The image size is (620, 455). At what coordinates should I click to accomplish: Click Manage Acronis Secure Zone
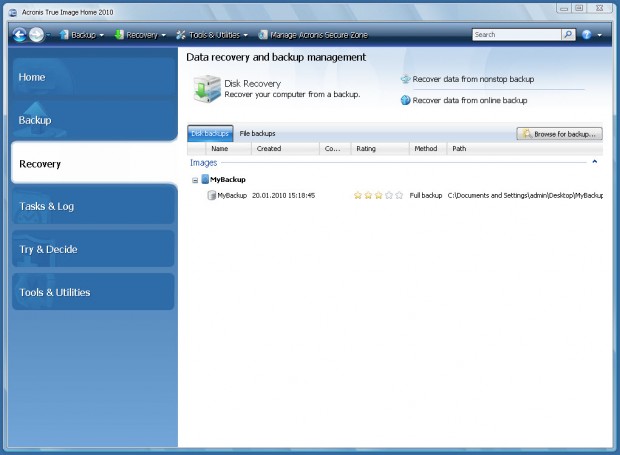pos(313,35)
